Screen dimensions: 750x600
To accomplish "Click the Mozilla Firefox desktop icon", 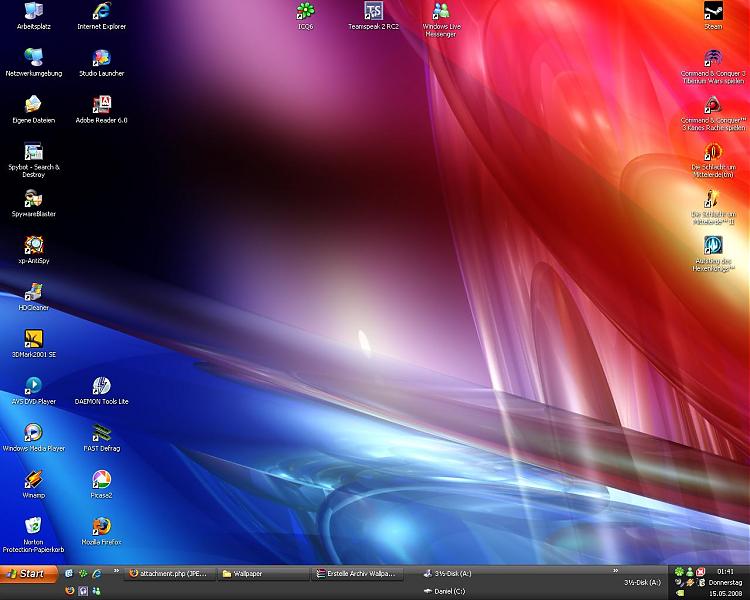I will coord(101,526).
